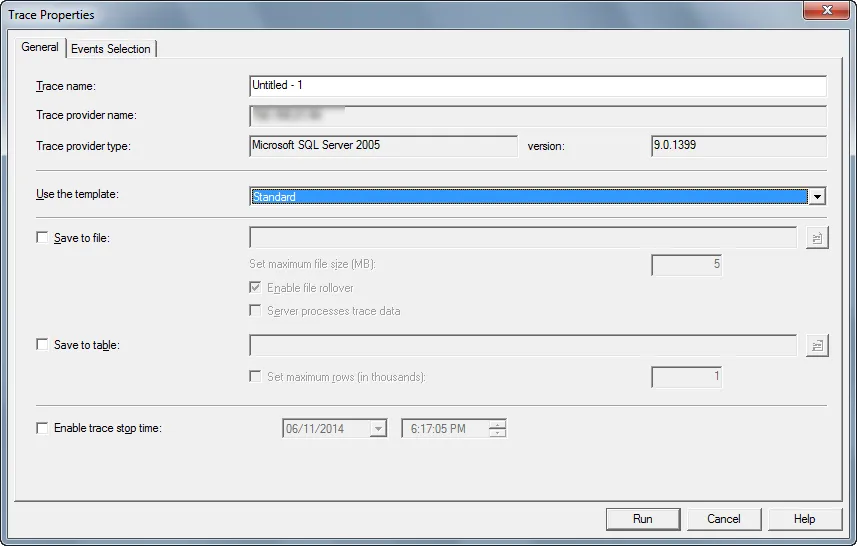
Task: Click the Save to file path field
Action: pos(523,238)
